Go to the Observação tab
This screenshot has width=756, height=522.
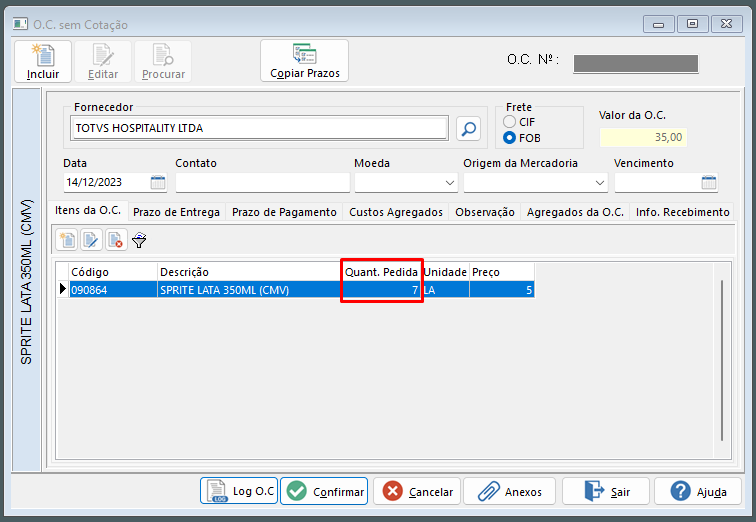(485, 212)
